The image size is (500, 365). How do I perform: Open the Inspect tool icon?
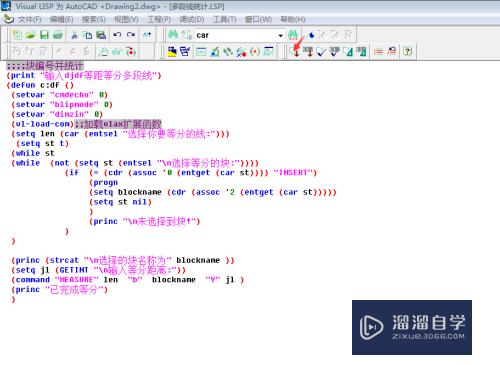tap(215, 52)
